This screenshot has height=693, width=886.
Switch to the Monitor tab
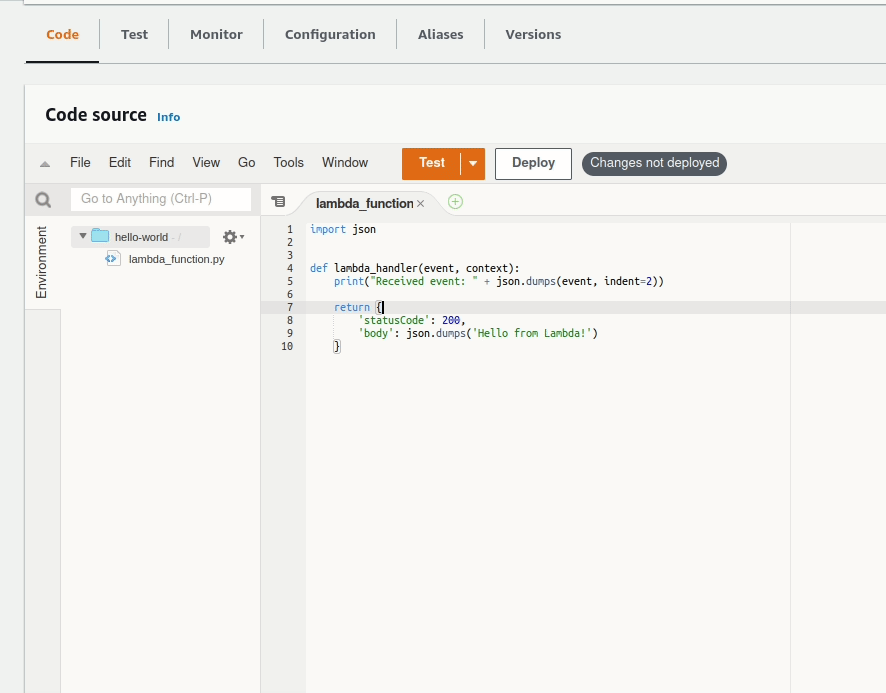216,34
